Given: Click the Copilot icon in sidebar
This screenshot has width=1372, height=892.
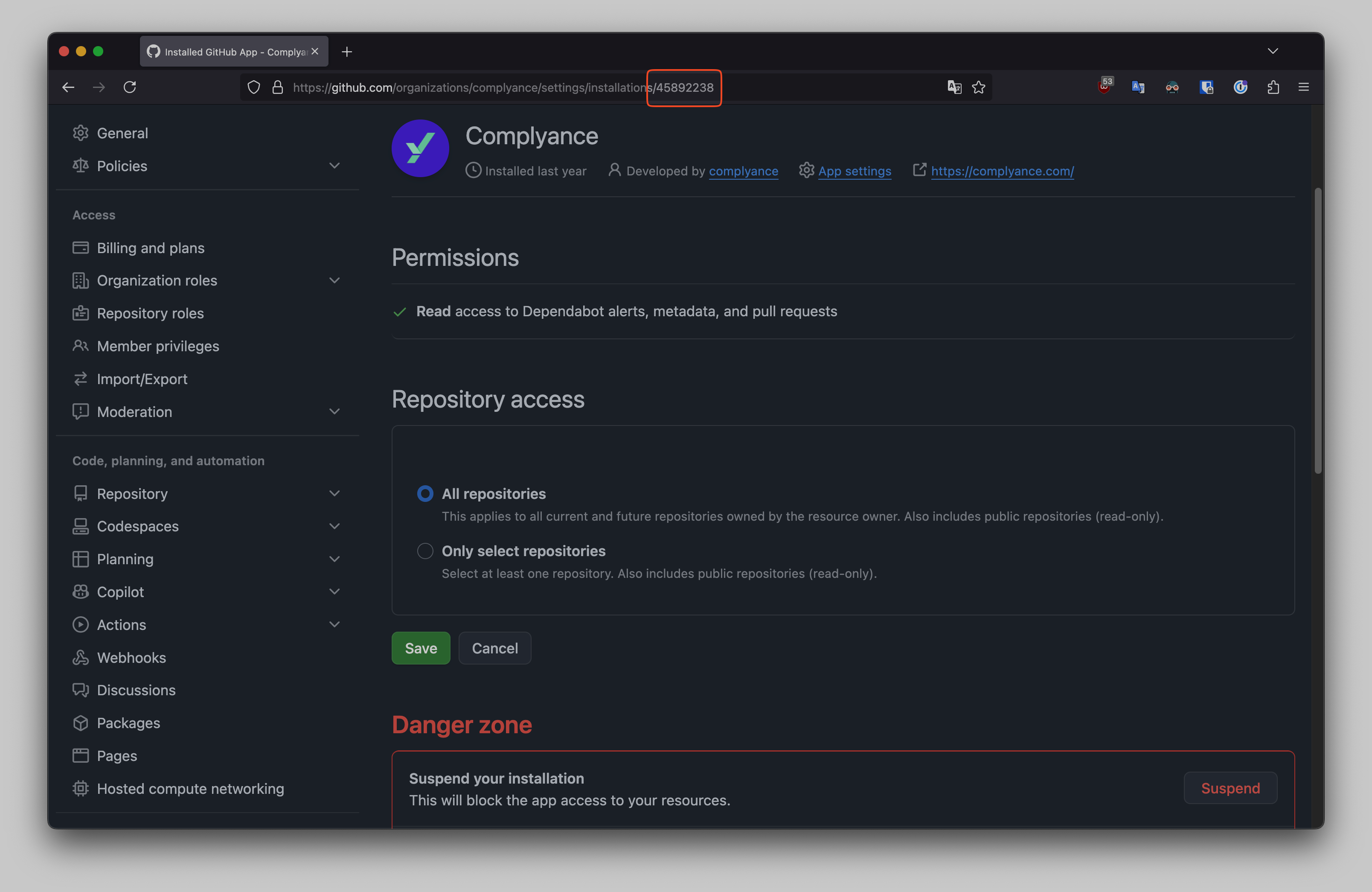Looking at the screenshot, I should click(x=81, y=592).
